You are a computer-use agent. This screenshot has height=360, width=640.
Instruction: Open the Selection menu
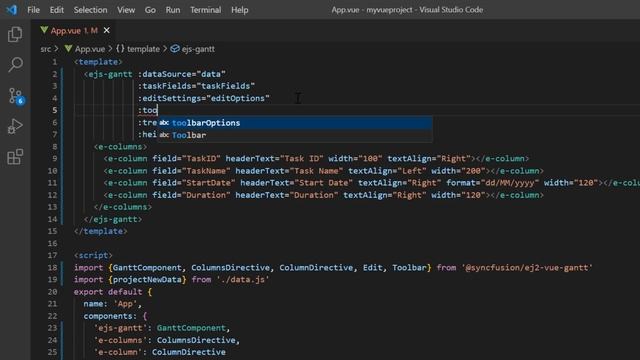point(90,10)
